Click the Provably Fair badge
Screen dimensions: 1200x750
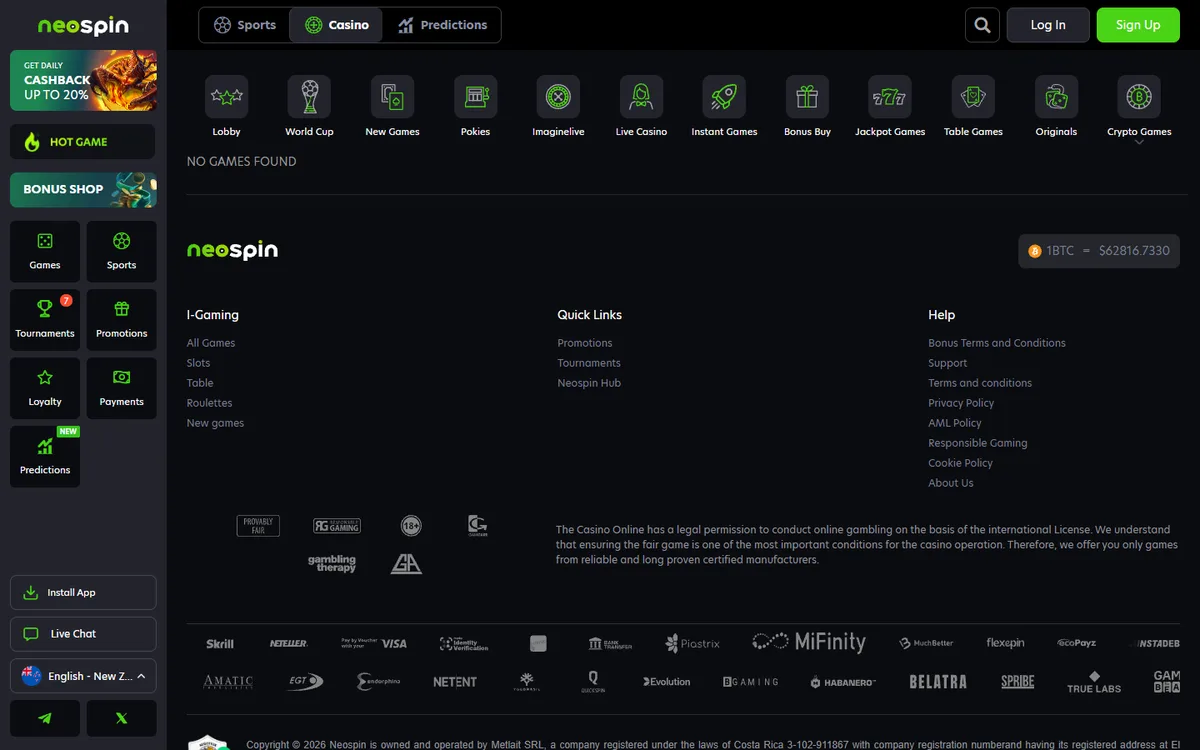click(x=258, y=525)
